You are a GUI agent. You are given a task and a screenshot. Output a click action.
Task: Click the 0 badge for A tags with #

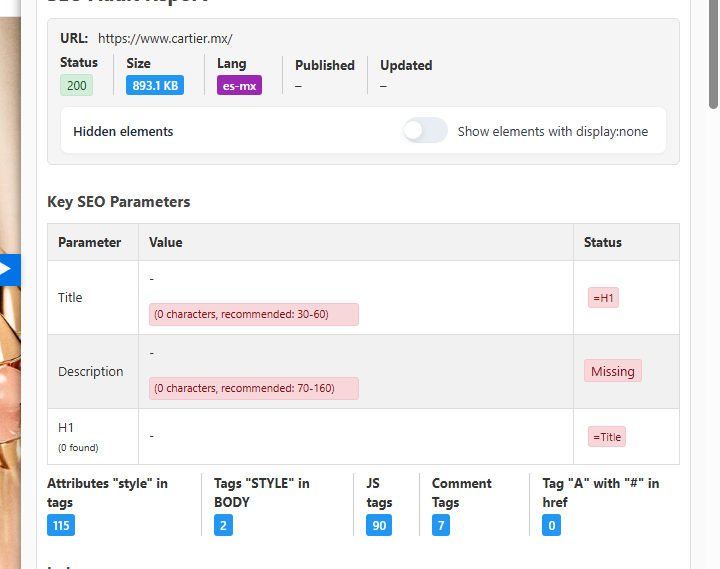coord(551,525)
